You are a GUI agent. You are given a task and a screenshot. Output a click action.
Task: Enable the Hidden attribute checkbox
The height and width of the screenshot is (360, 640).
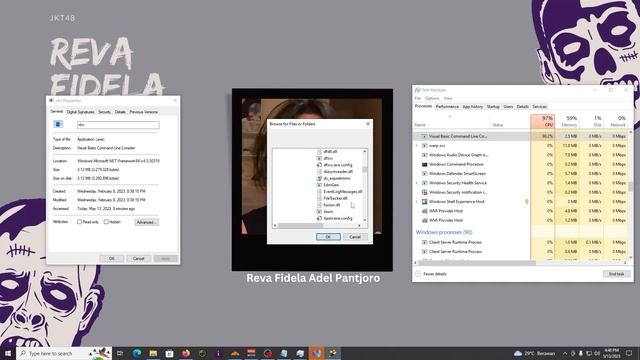pyautogui.click(x=106, y=222)
